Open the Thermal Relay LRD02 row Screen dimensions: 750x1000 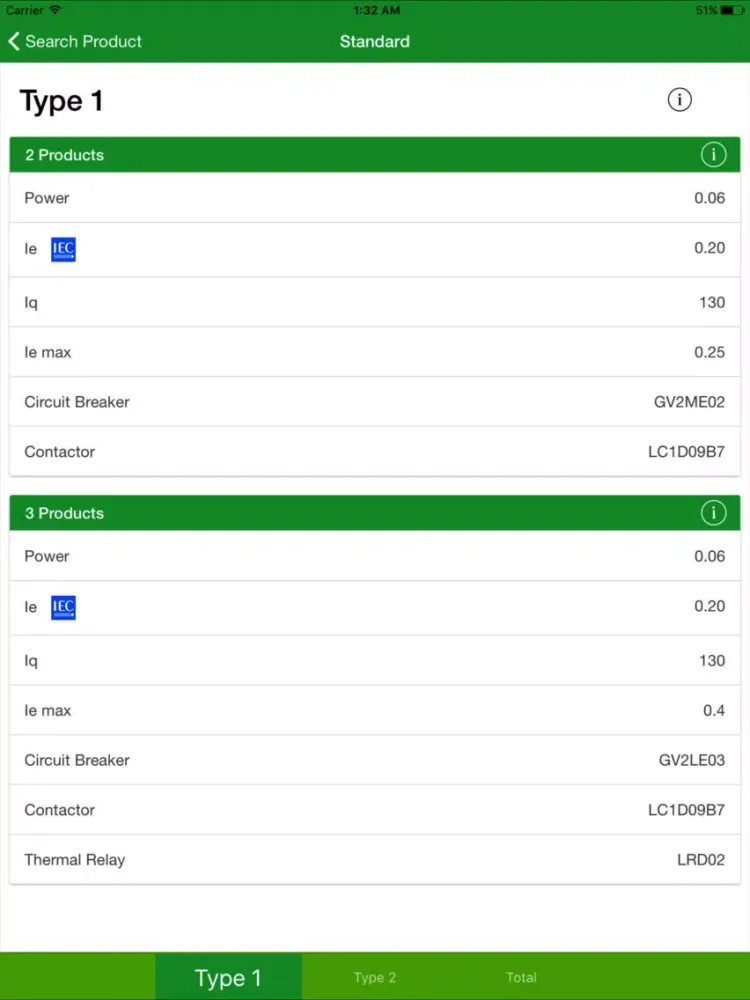[x=375, y=860]
